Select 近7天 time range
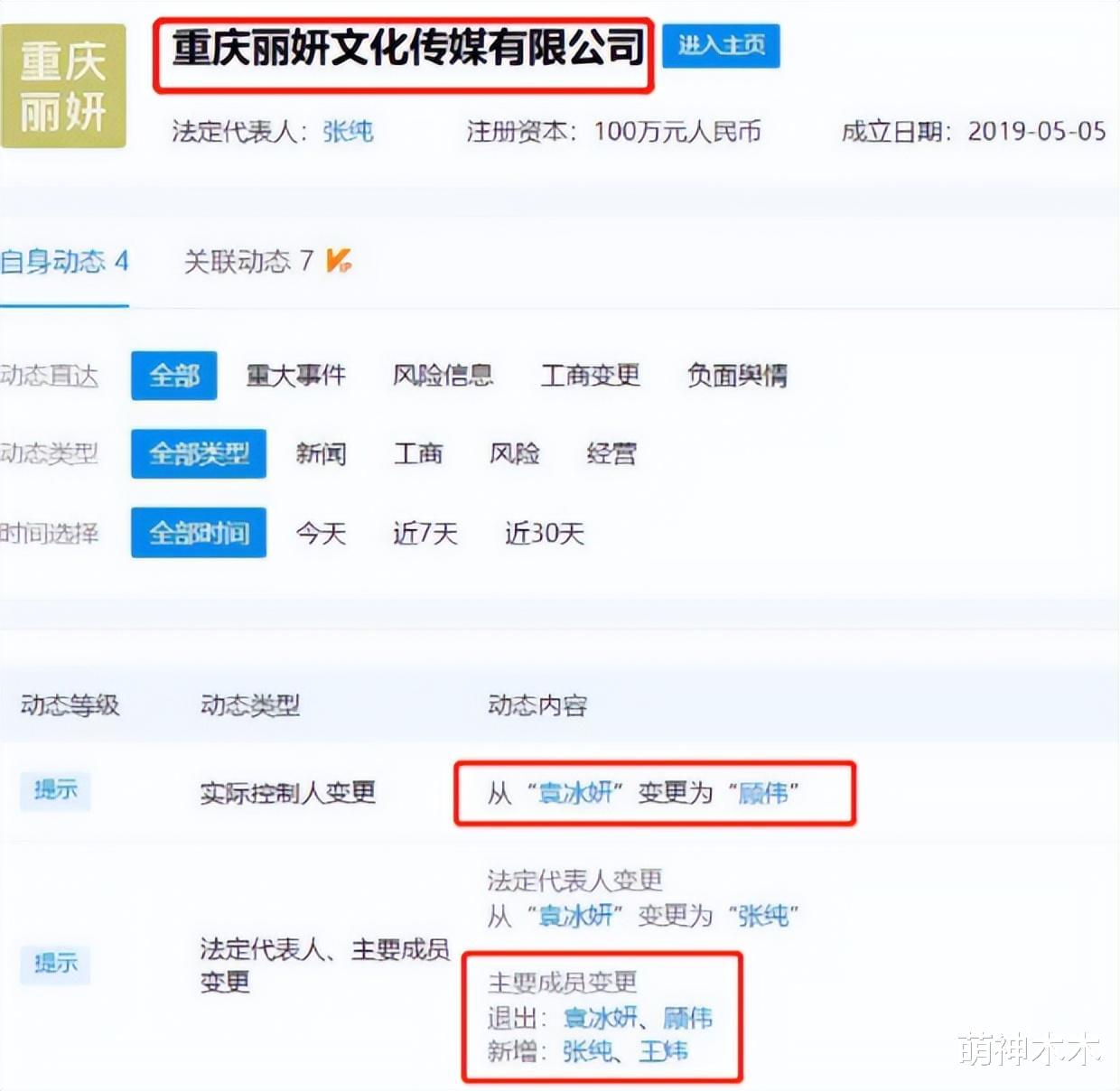 click(x=425, y=533)
